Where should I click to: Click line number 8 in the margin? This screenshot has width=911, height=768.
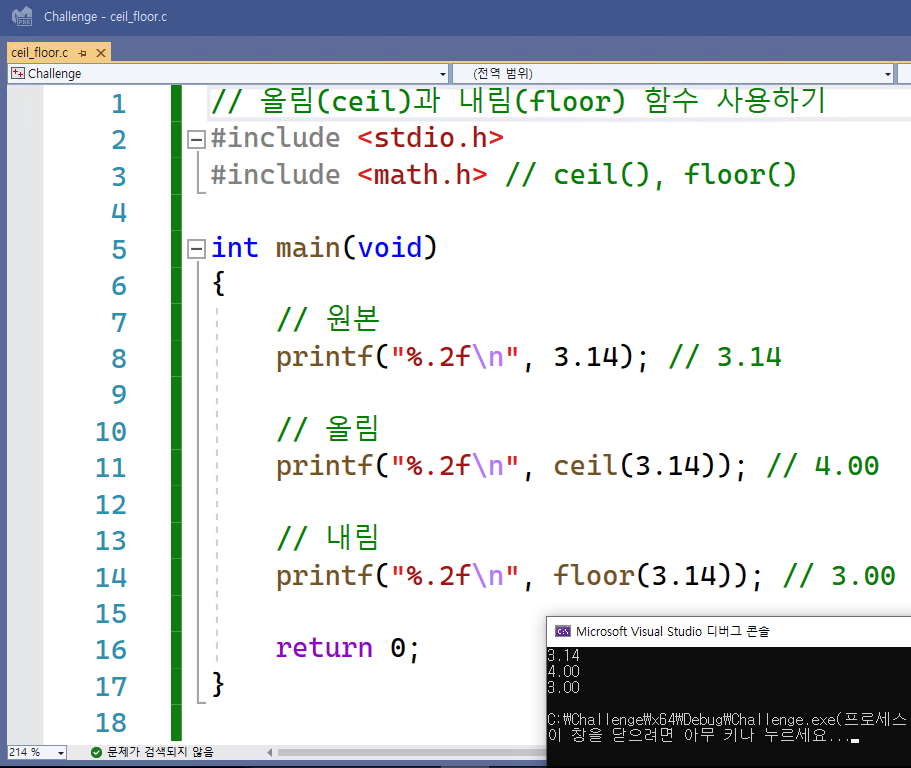click(x=119, y=358)
